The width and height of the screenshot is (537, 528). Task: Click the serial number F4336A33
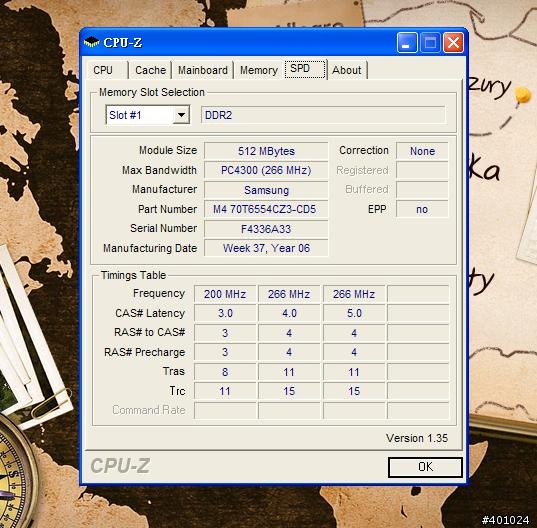coord(266,229)
